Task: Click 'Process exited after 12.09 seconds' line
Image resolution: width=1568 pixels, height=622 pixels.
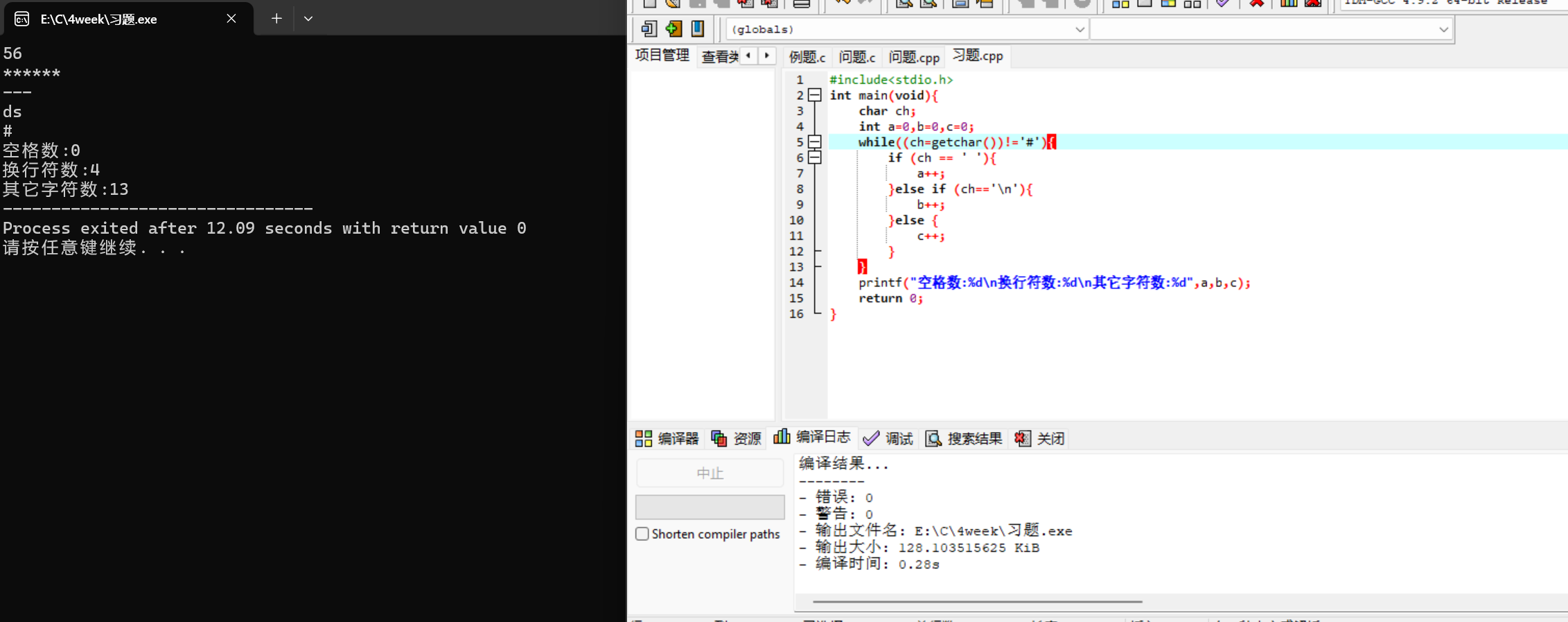Action: (265, 228)
